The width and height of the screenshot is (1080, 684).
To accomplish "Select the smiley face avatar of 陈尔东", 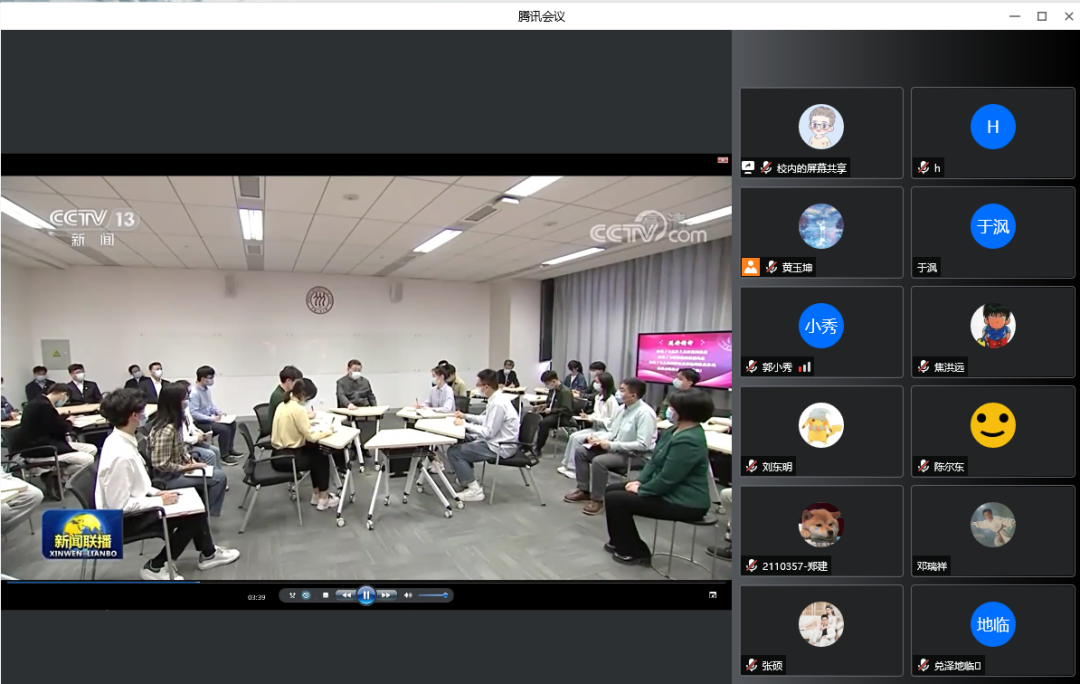I will [x=992, y=425].
